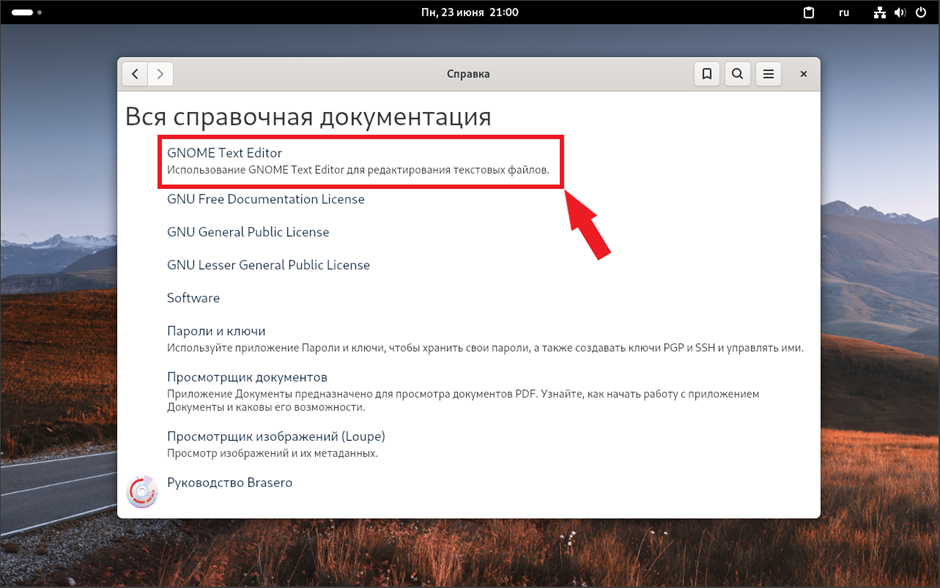Image resolution: width=940 pixels, height=588 pixels.
Task: Open GNU General Public License page
Action: pos(247,232)
